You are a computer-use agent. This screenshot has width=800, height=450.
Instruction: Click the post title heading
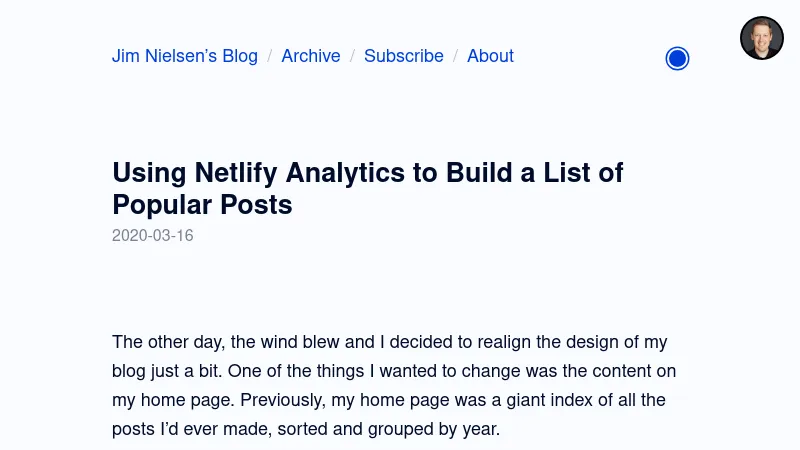tap(367, 188)
